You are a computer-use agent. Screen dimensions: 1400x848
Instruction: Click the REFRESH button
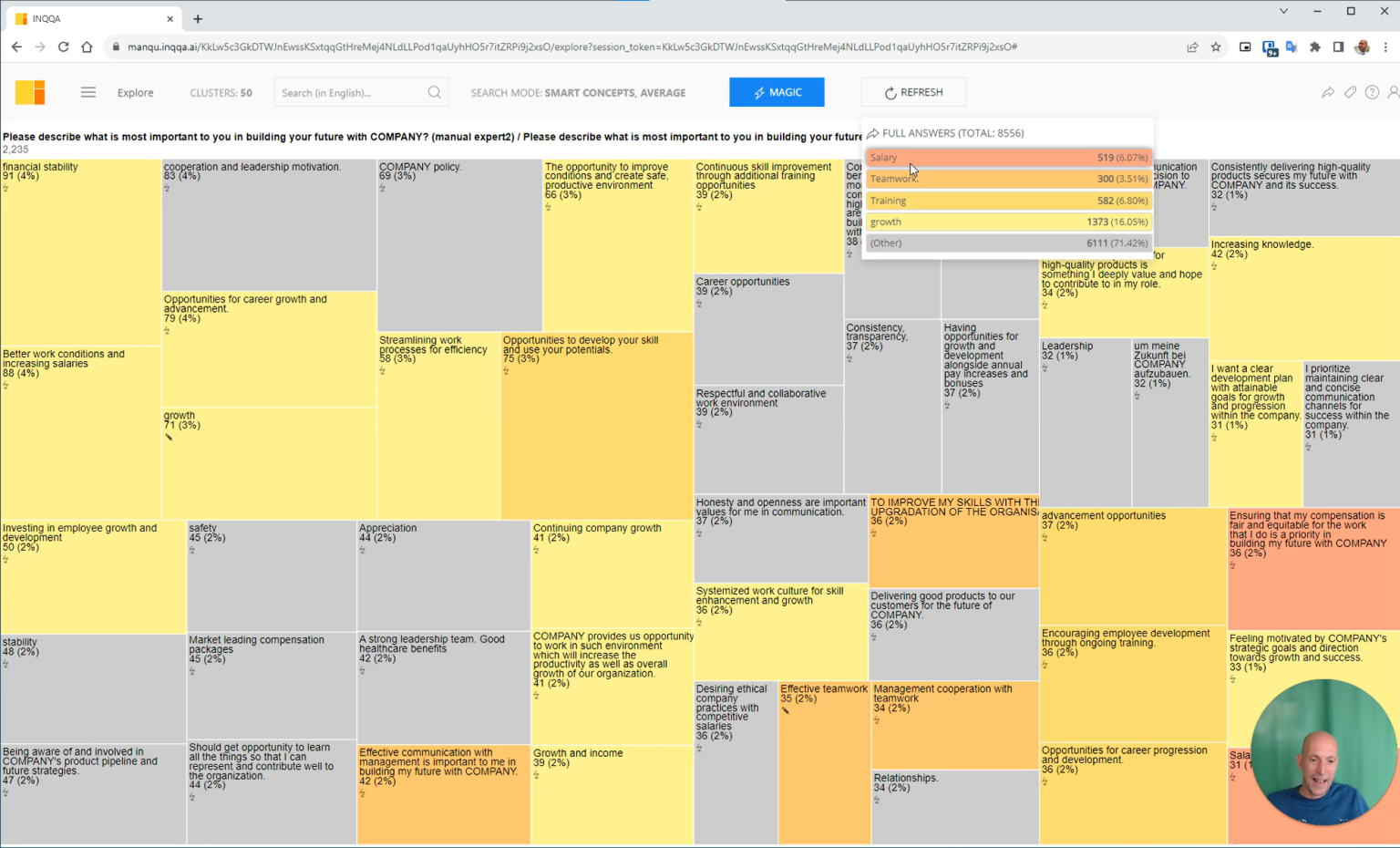coord(912,92)
